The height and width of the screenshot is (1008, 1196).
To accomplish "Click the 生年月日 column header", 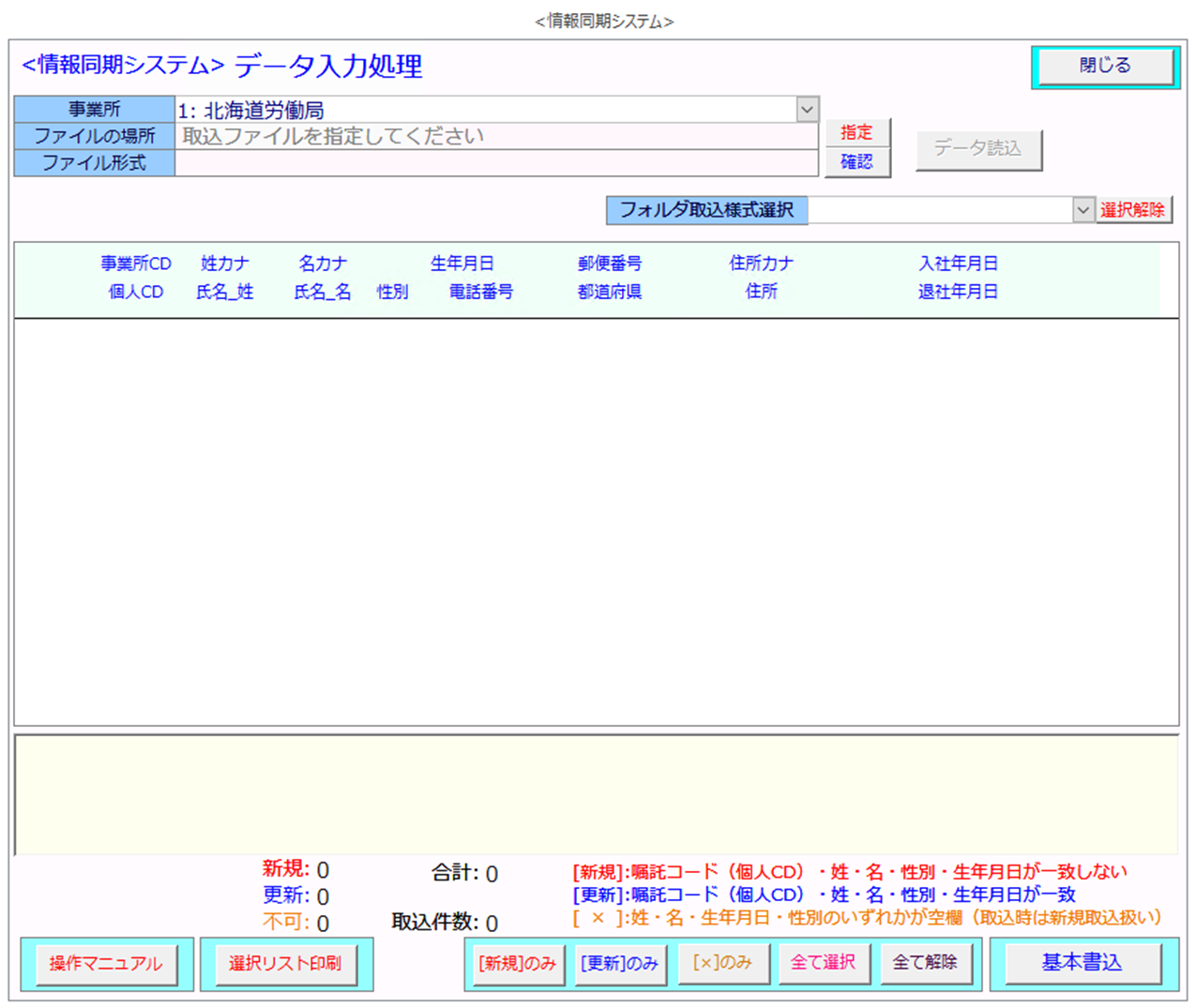I will coord(462,264).
